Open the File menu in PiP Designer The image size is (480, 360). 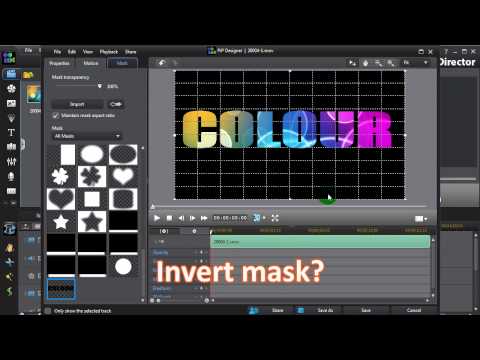(57, 52)
